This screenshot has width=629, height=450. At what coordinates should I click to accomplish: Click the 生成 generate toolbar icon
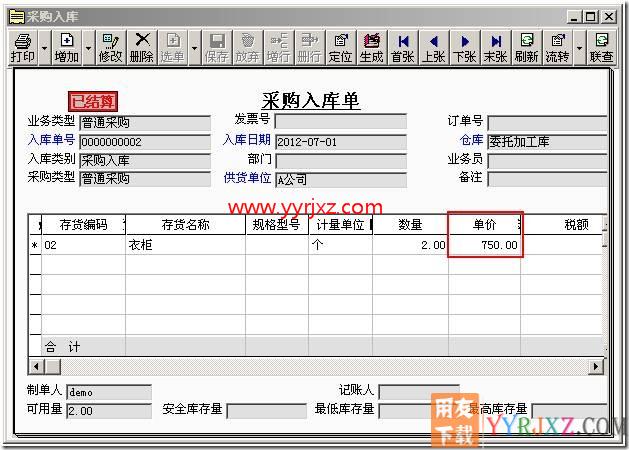(x=371, y=48)
